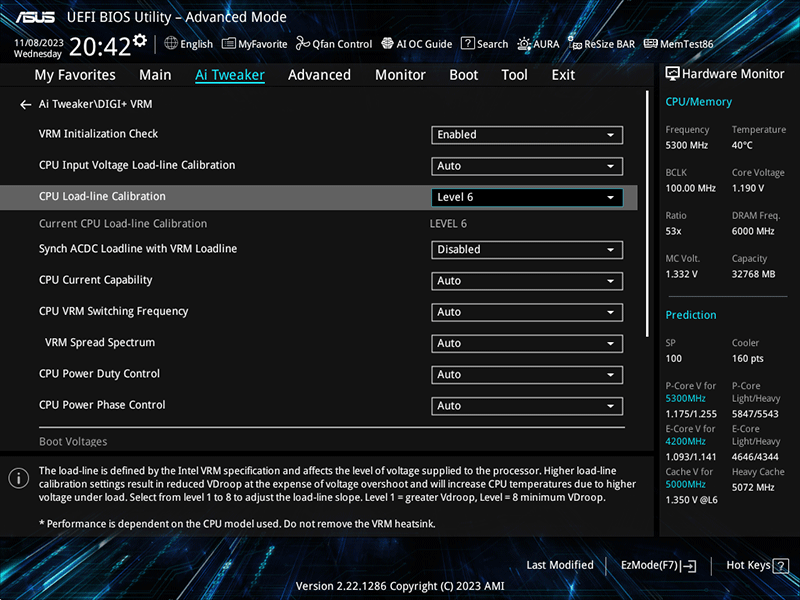The width and height of the screenshot is (800, 600).
Task: Open CPU Load-line Calibration Level 6 dropdown
Action: tap(527, 197)
